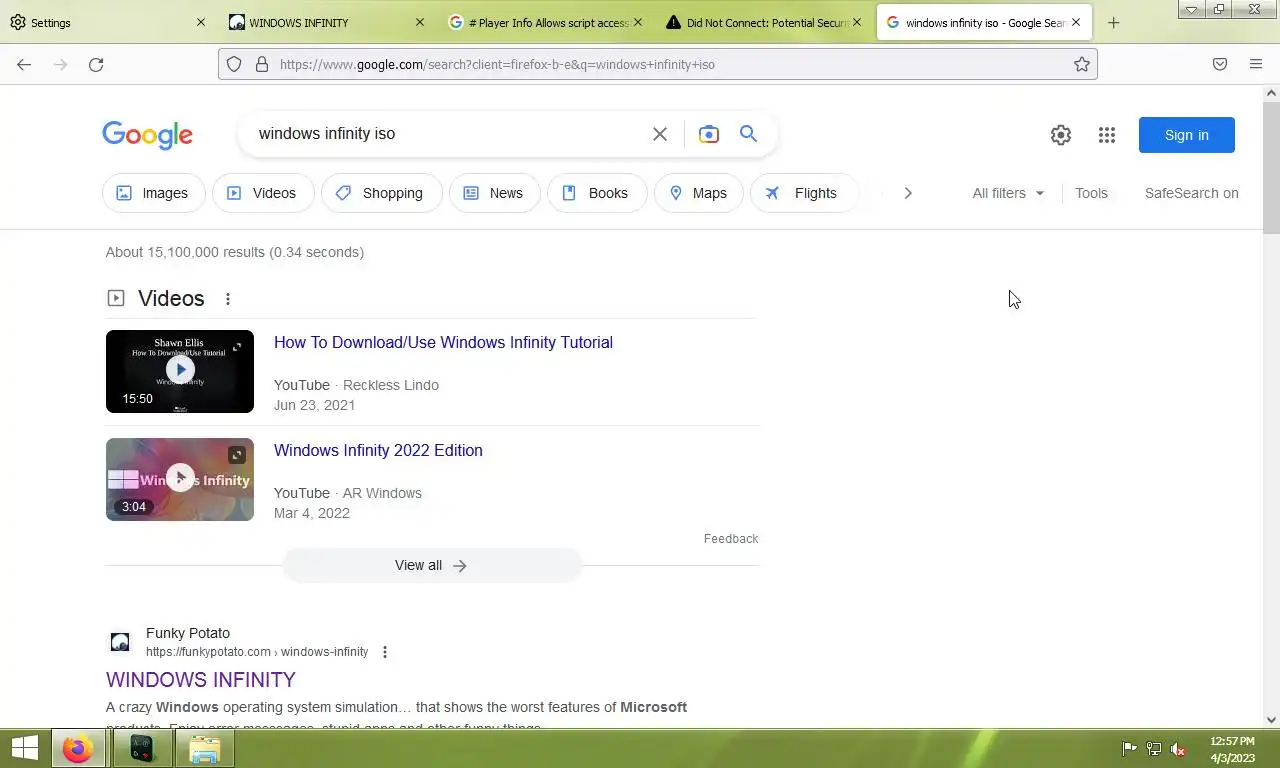Open tracking protection shield icon
The image size is (1280, 768).
(234, 64)
